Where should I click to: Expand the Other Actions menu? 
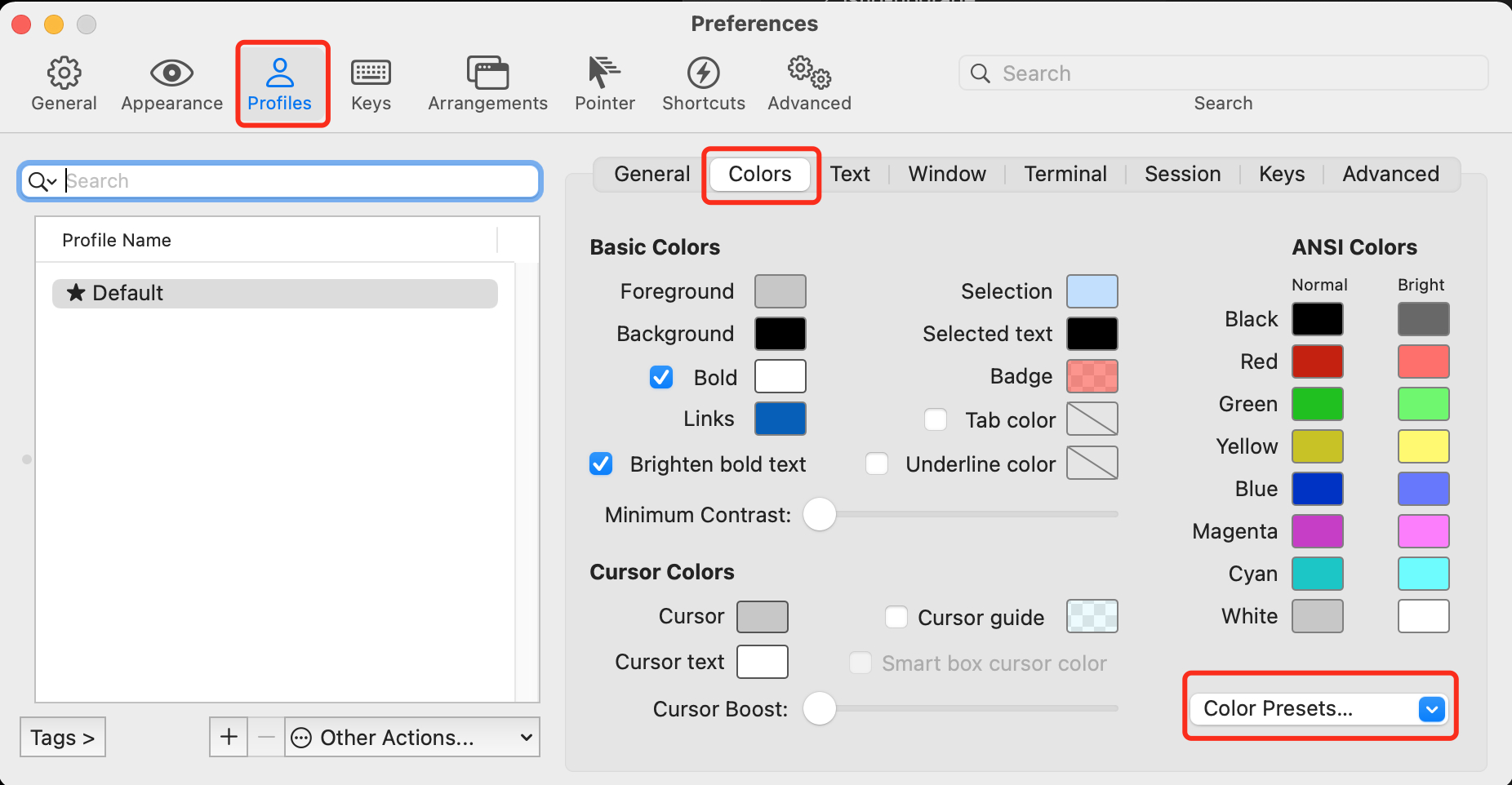pos(412,737)
